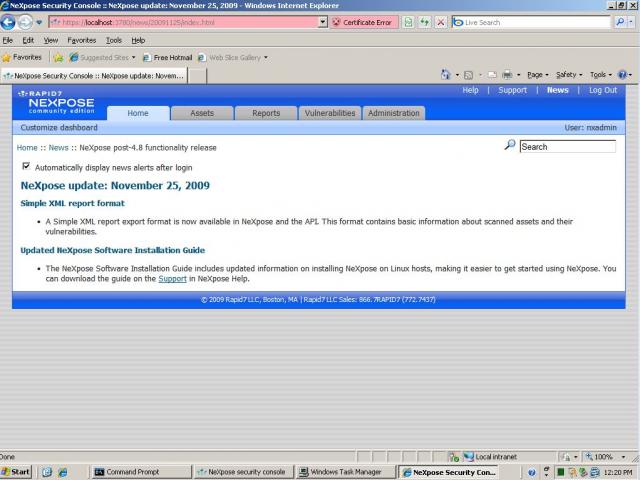Click News link in NeXpose header

coord(558,90)
